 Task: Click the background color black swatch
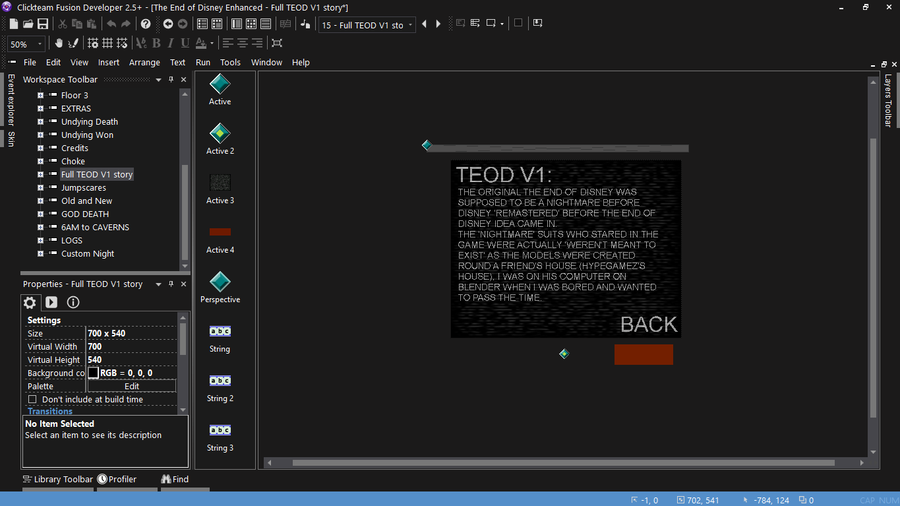(94, 373)
